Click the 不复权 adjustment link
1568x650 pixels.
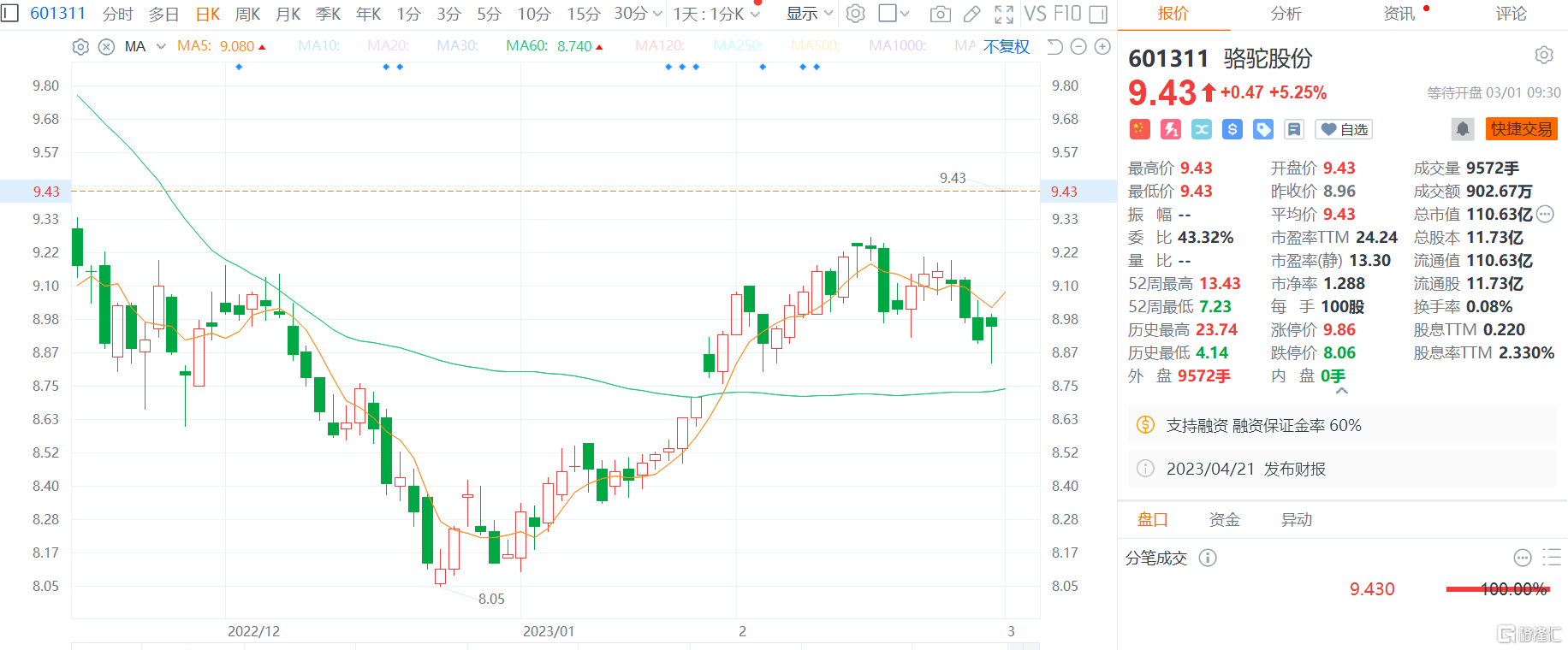1007,46
